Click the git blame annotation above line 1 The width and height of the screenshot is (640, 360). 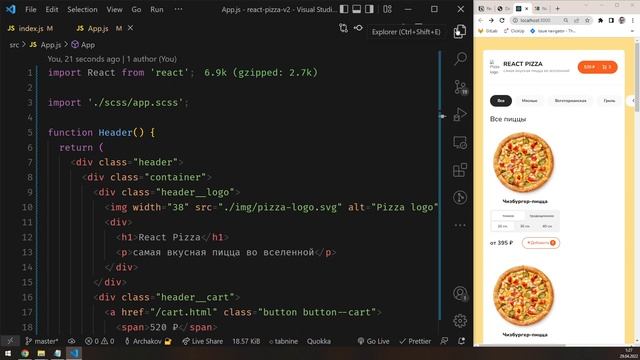tap(112, 59)
